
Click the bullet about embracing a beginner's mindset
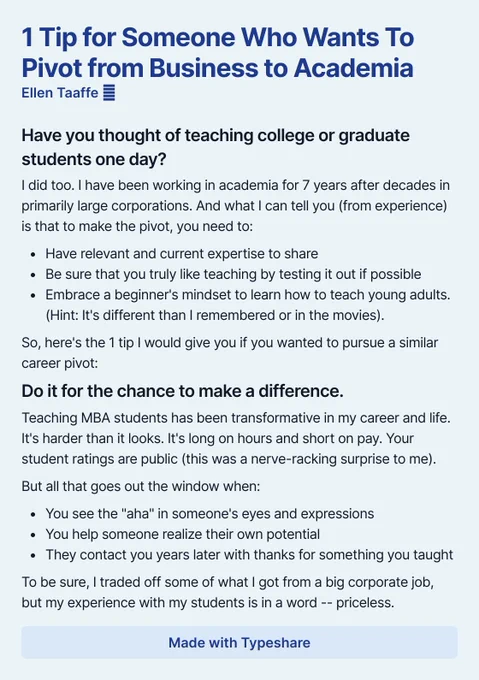tap(248, 305)
